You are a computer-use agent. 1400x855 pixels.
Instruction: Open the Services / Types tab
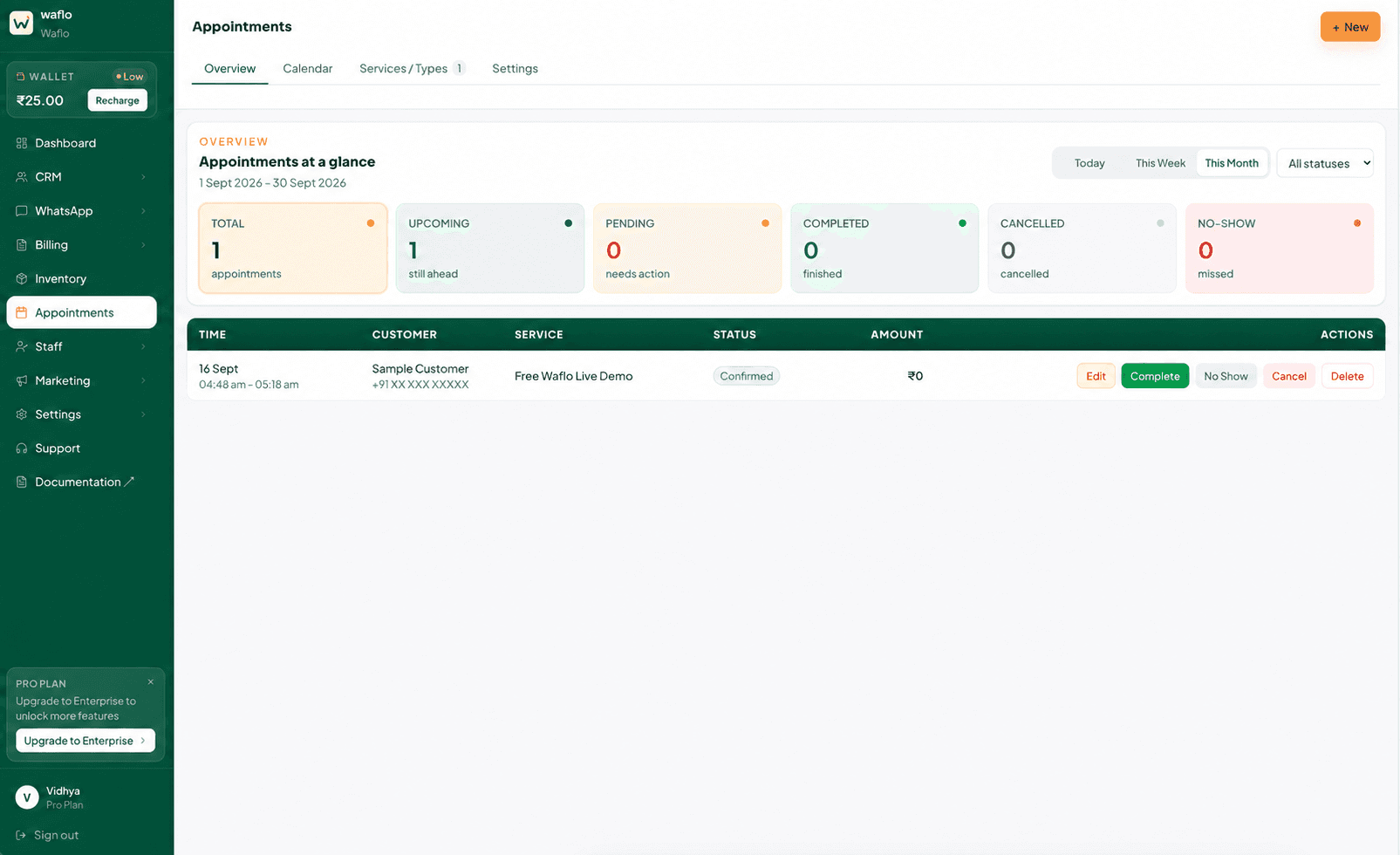[413, 69]
